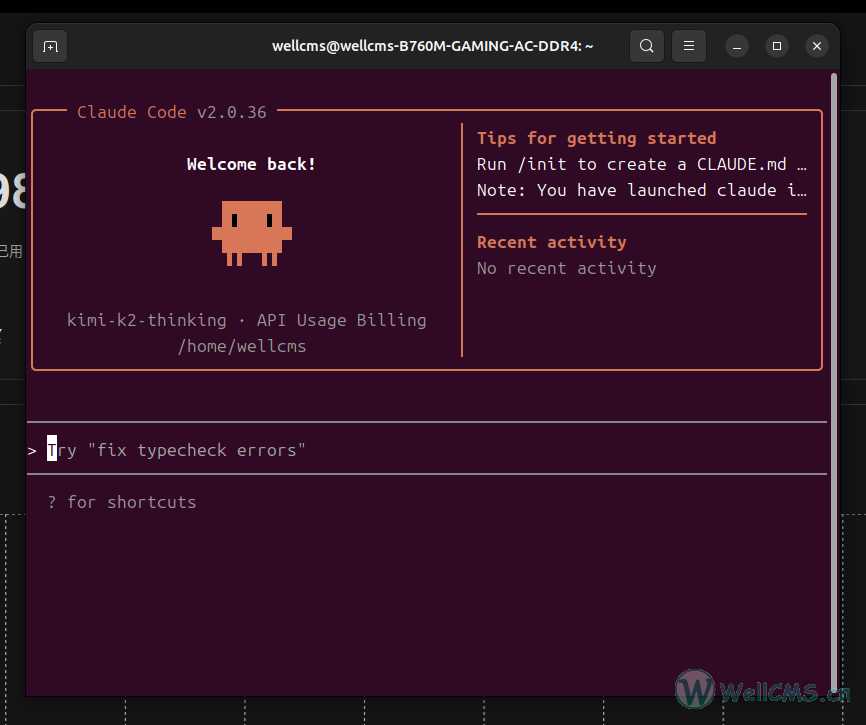Open the hamburger menu in the title bar
The image size is (866, 725).
[x=688, y=46]
